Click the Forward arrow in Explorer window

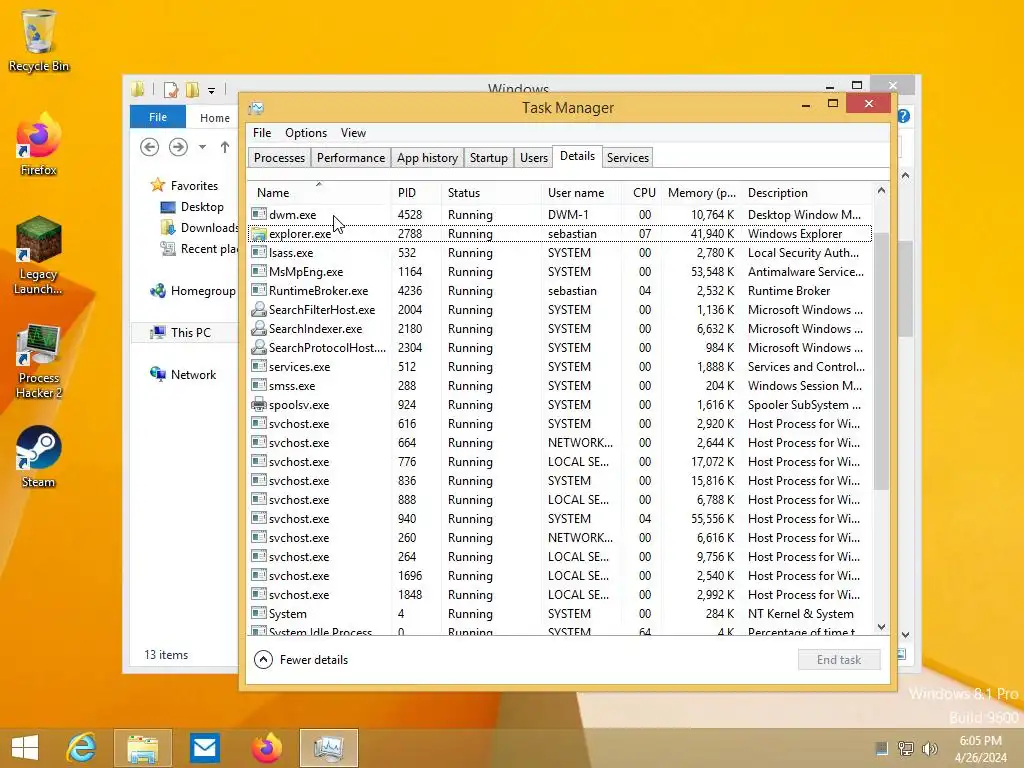point(178,147)
